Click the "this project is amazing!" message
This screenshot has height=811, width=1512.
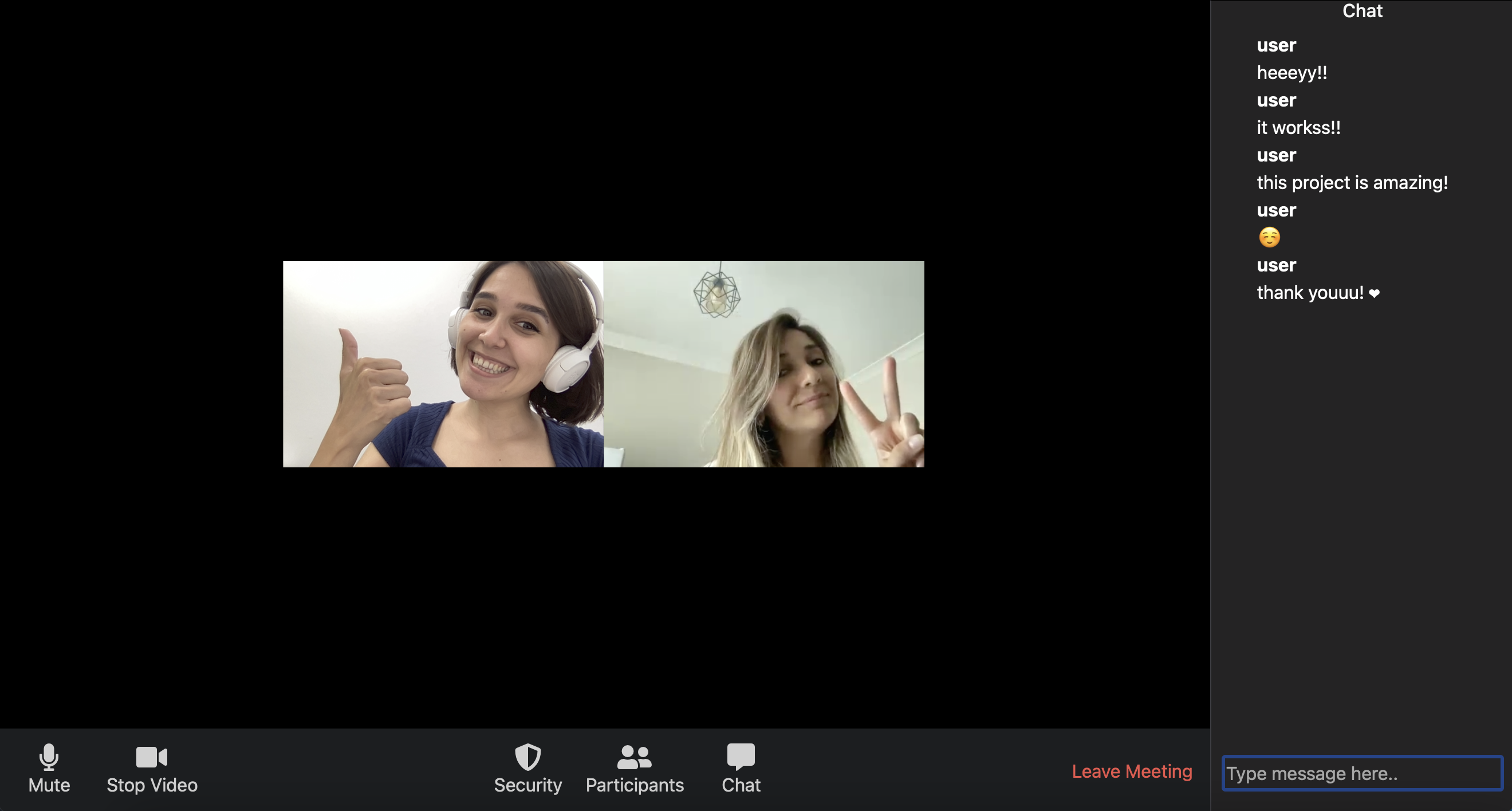tap(1352, 183)
